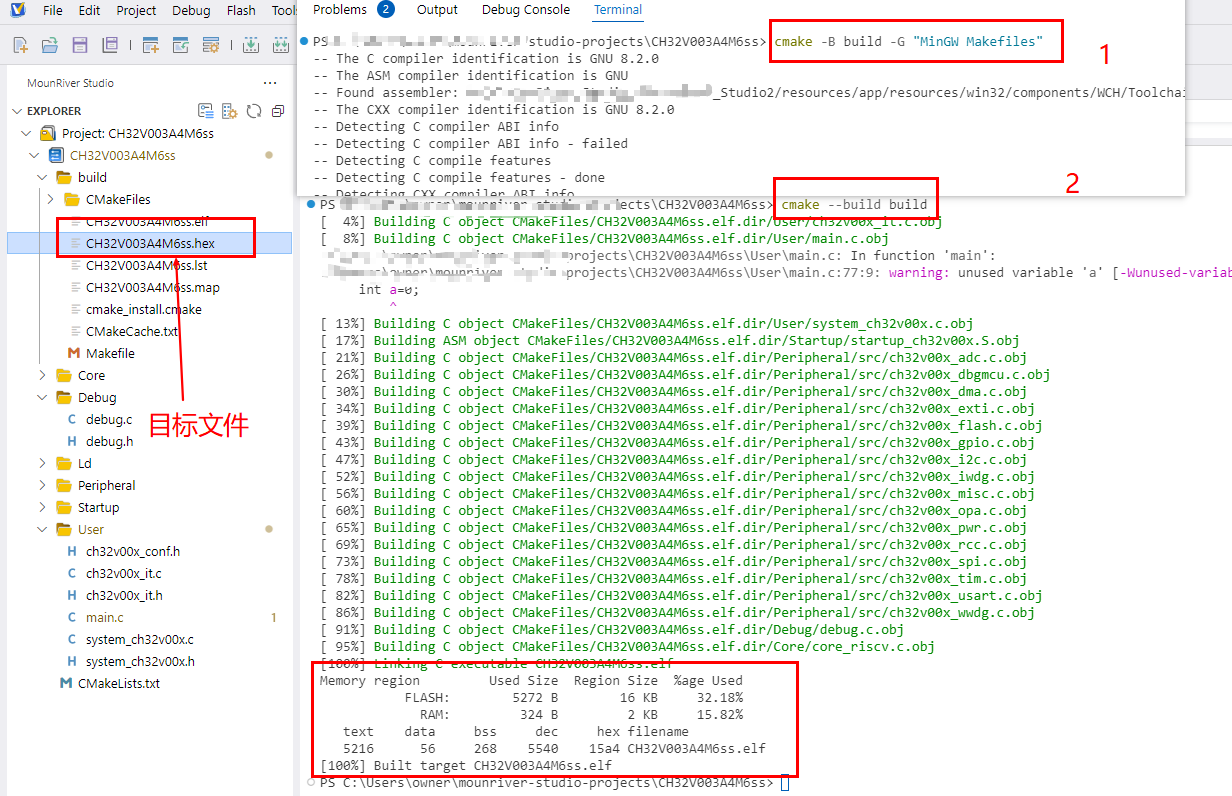The height and width of the screenshot is (796, 1232).
Task: Collapse the build folder
Action: tap(42, 177)
